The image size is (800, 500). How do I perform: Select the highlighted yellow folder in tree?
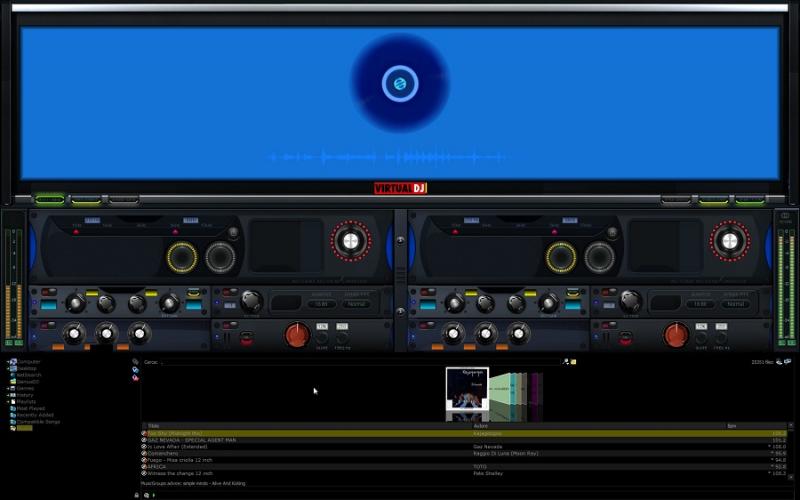24,429
